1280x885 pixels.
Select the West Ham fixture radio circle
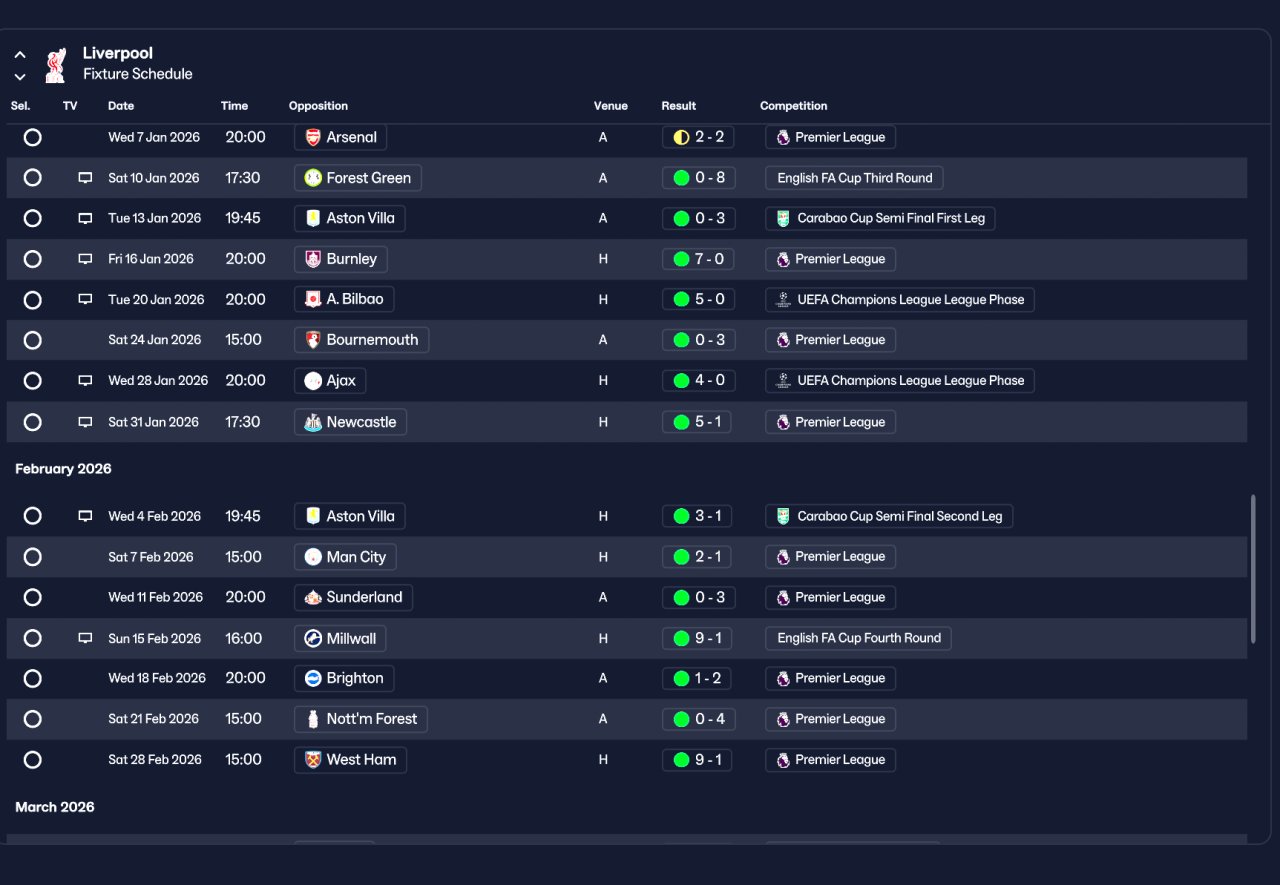click(33, 759)
